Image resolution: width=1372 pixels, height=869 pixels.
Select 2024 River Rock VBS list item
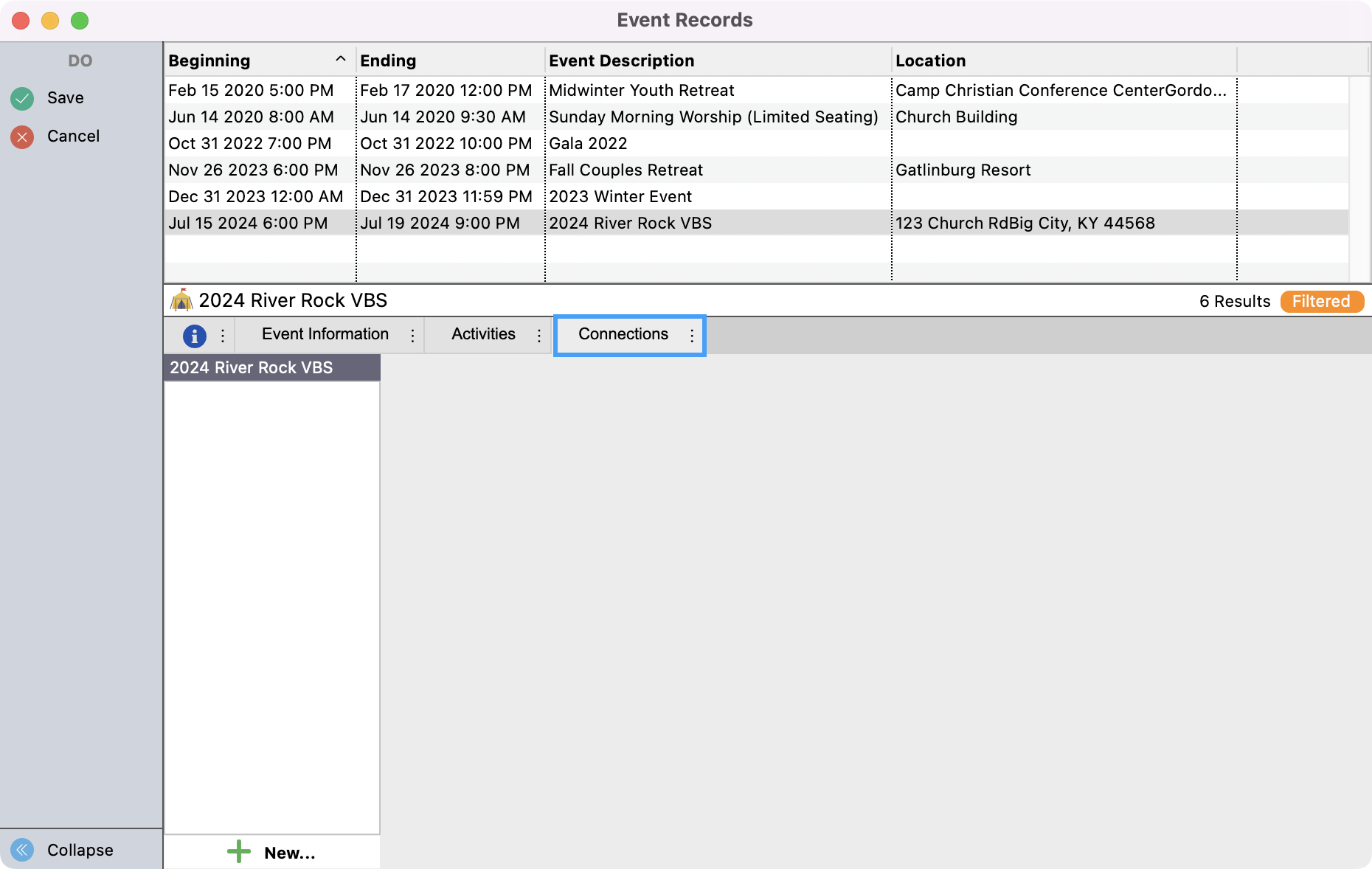pyautogui.click(x=252, y=367)
